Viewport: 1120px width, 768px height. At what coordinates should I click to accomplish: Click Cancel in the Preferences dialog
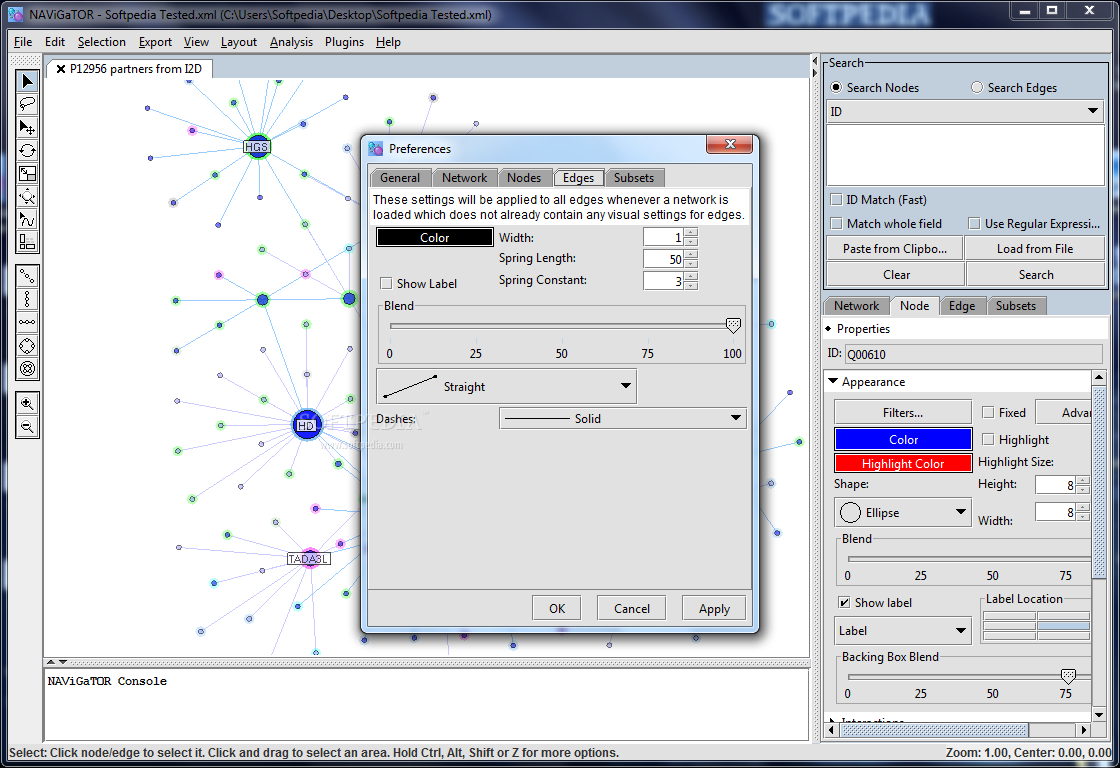click(631, 608)
